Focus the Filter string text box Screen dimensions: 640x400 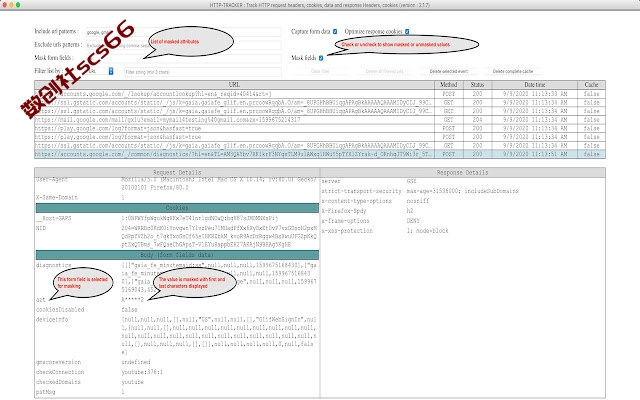click(x=202, y=72)
